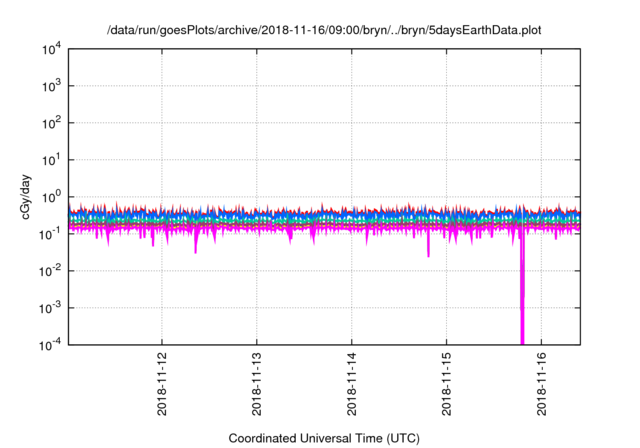Click the 10^0 y-axis tick label
The width and height of the screenshot is (640, 448).
click(x=51, y=197)
